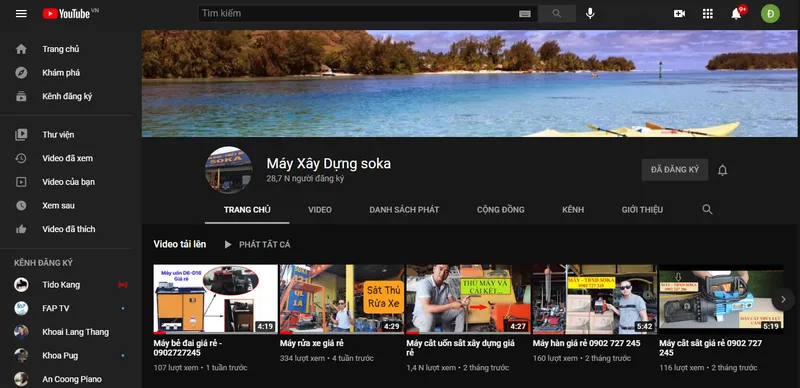Click the channel banner beach image

(470, 83)
